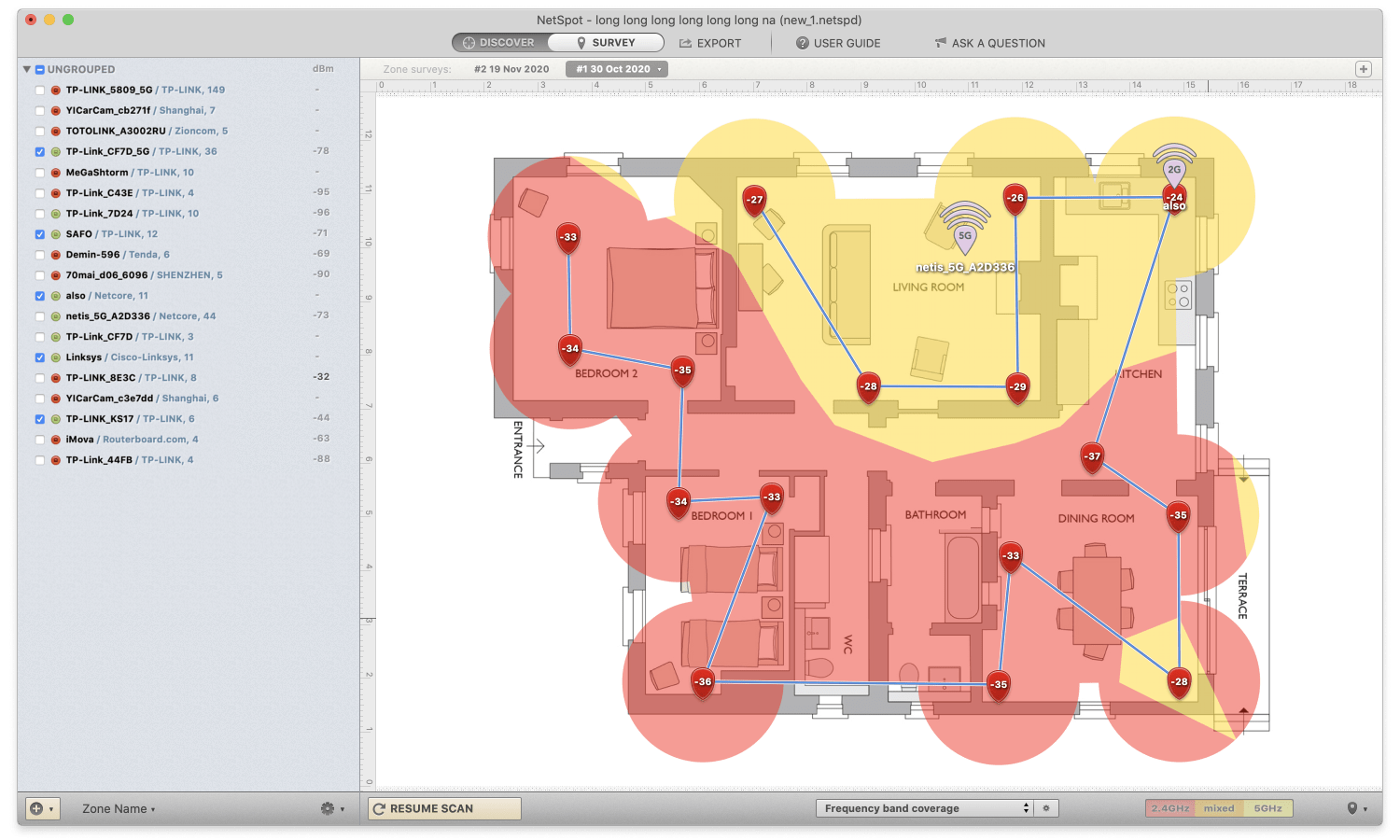Click the -35 marker near Bedroom 2
Image resolution: width=1400 pixels, height=840 pixels.
683,371
